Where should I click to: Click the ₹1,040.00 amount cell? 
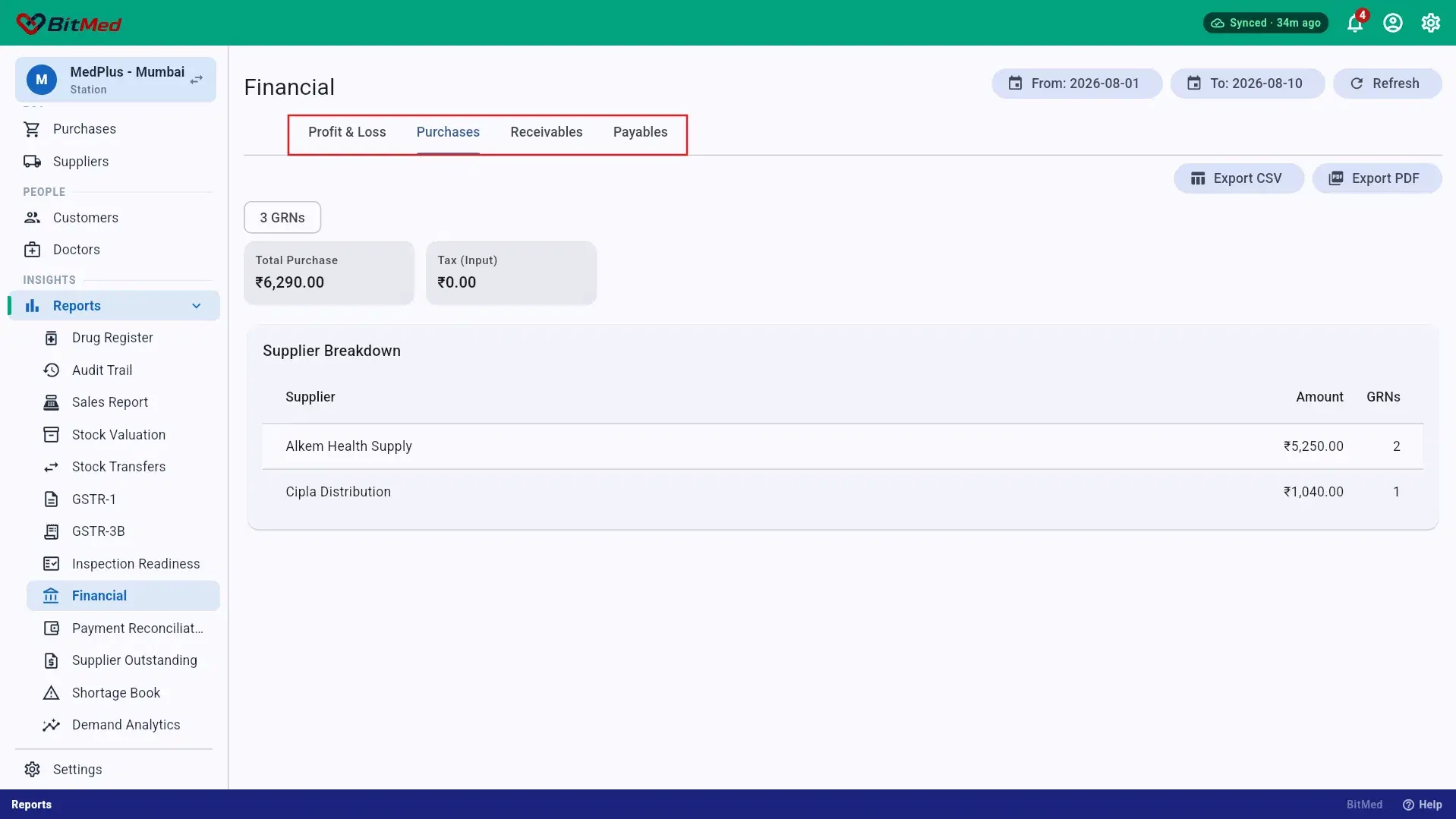point(1313,492)
